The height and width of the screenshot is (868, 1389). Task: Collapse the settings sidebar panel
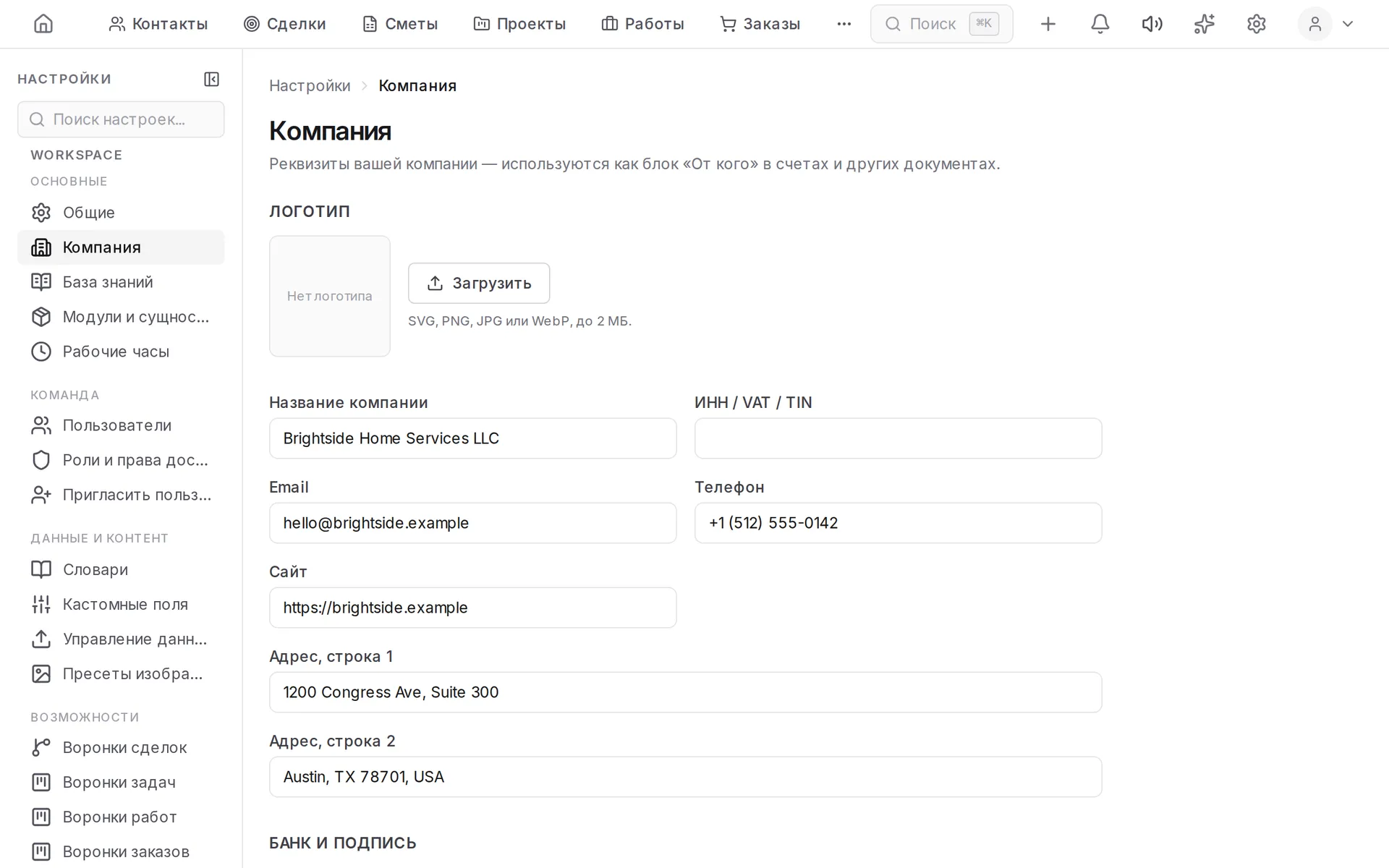pos(211,79)
